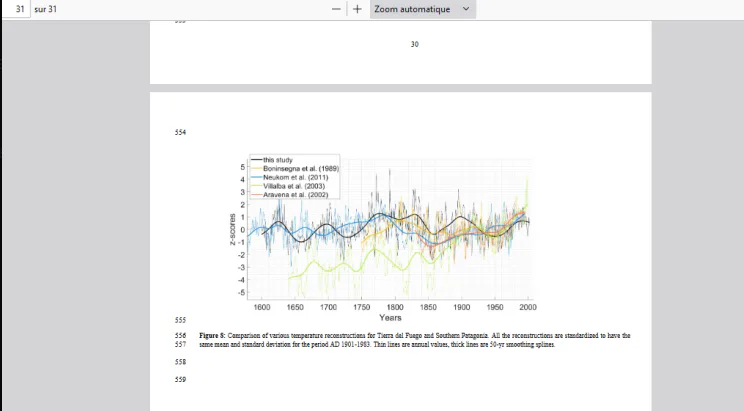Click the 1800 tick on the x-axis
The height and width of the screenshot is (411, 744).
click(x=395, y=307)
